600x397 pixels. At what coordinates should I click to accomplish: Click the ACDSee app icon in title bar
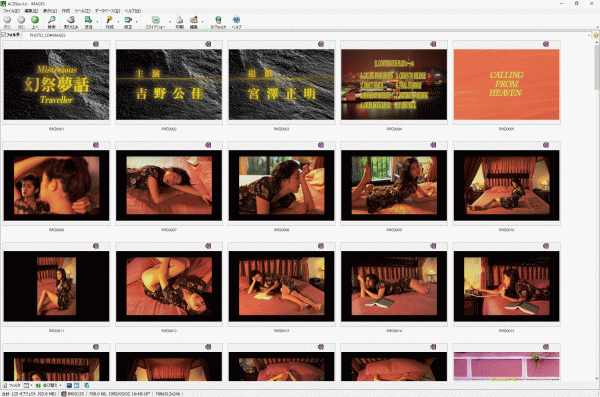[3, 3]
